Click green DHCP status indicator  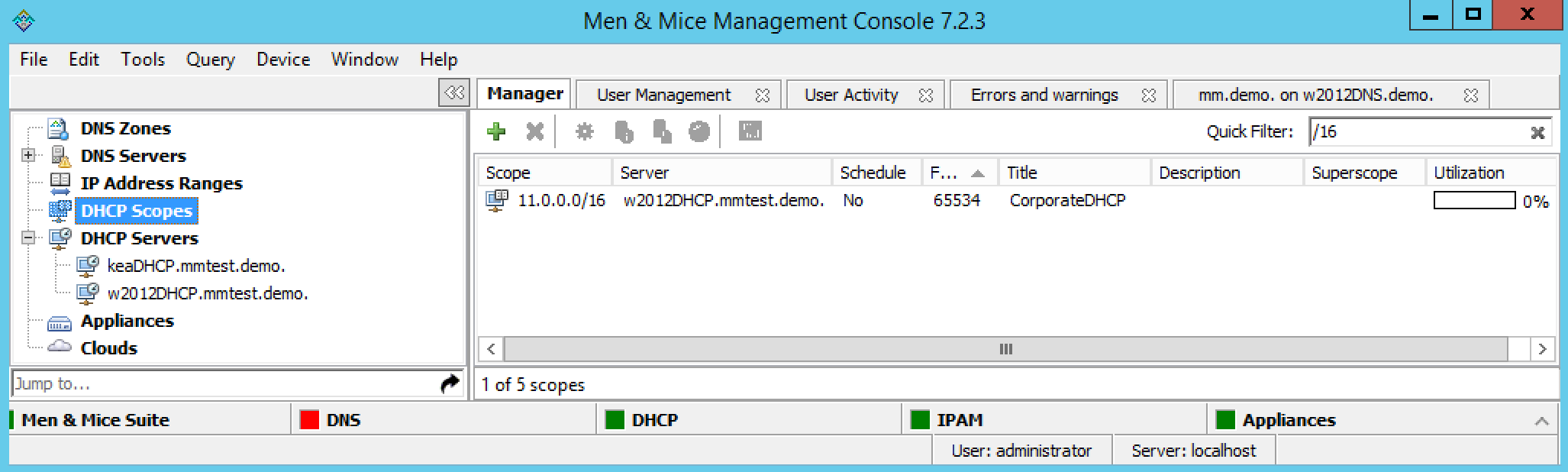[x=615, y=420]
